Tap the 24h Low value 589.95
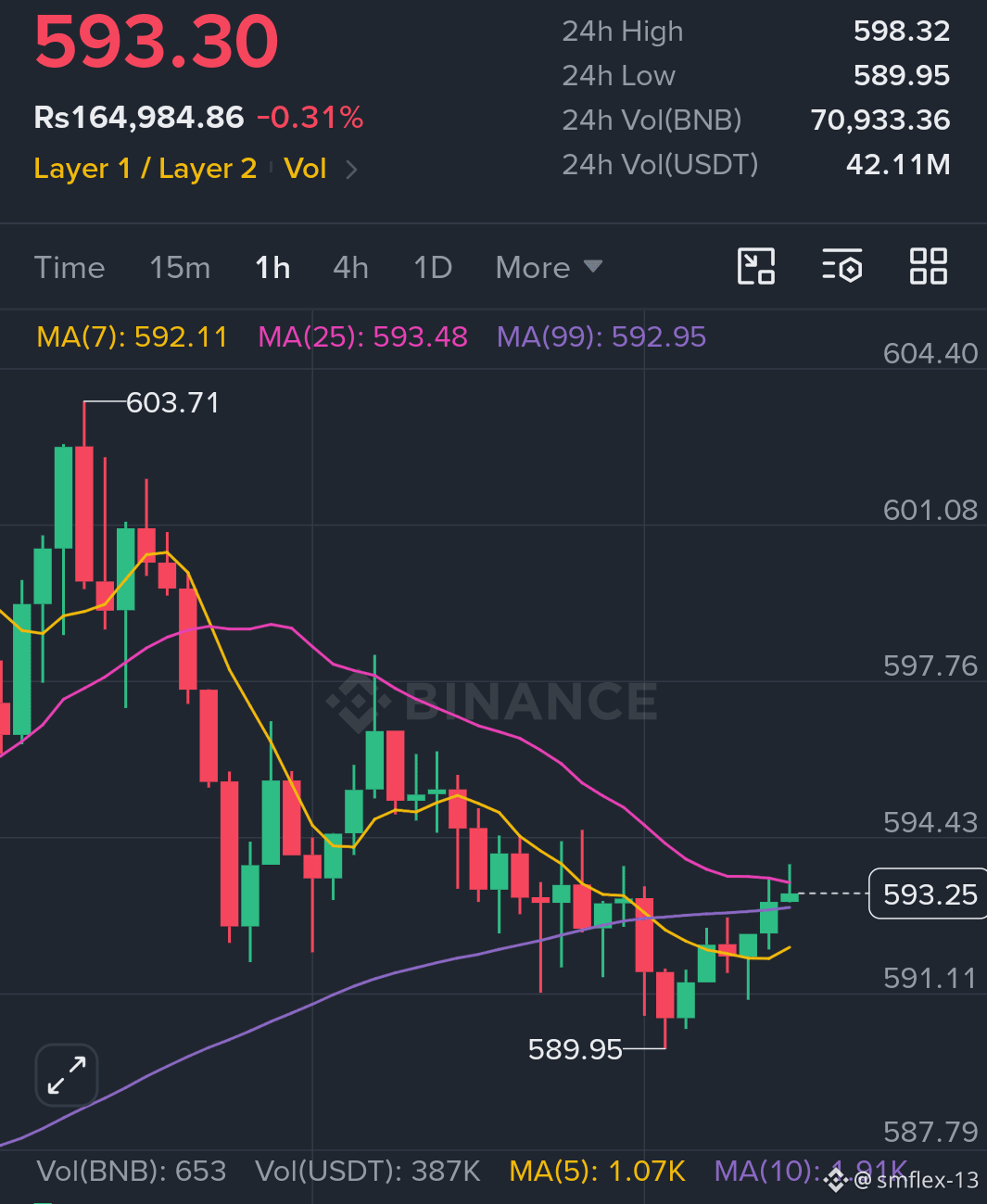This screenshot has width=987, height=1204. (x=902, y=76)
